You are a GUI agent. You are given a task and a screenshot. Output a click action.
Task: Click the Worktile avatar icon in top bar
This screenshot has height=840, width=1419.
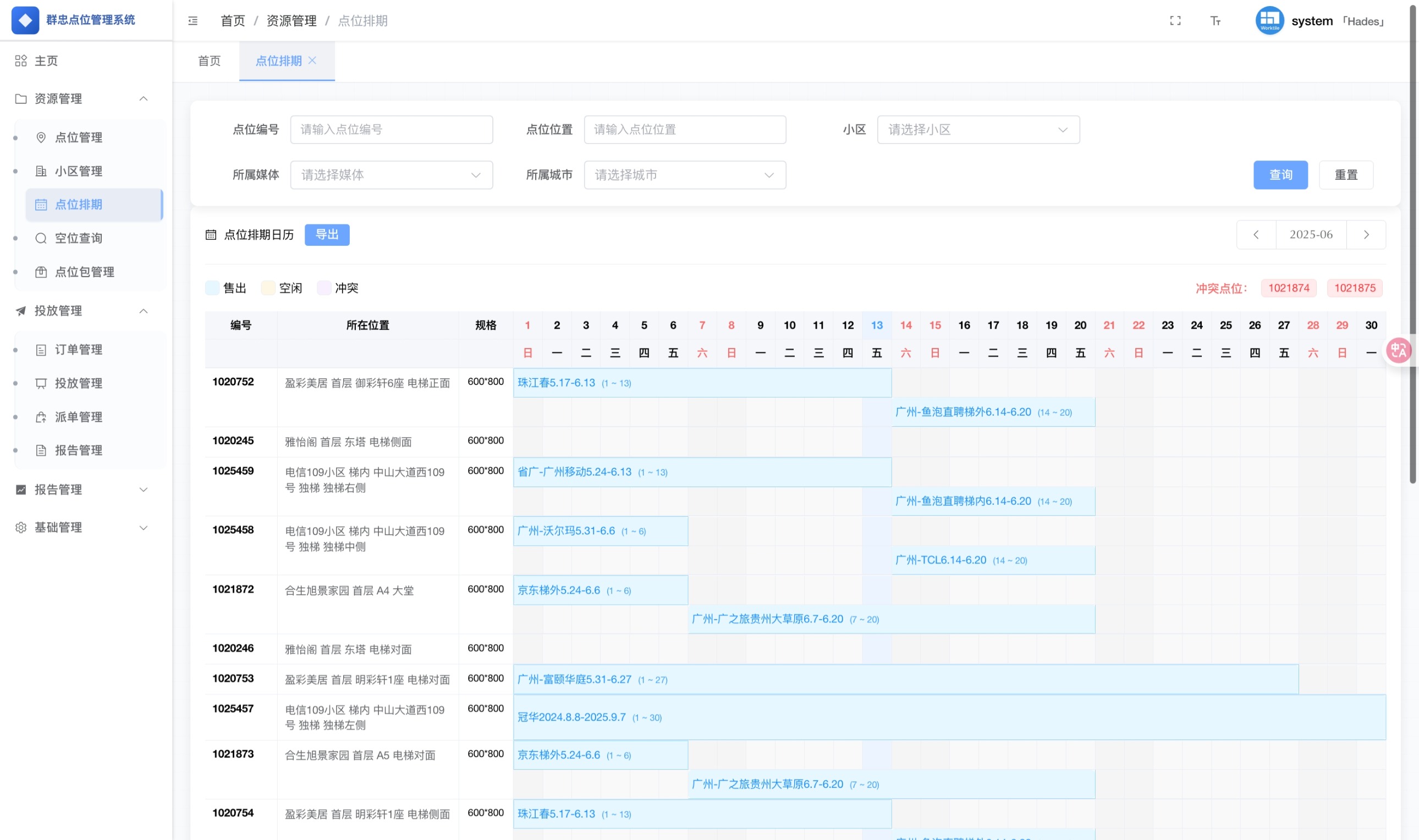point(1269,20)
